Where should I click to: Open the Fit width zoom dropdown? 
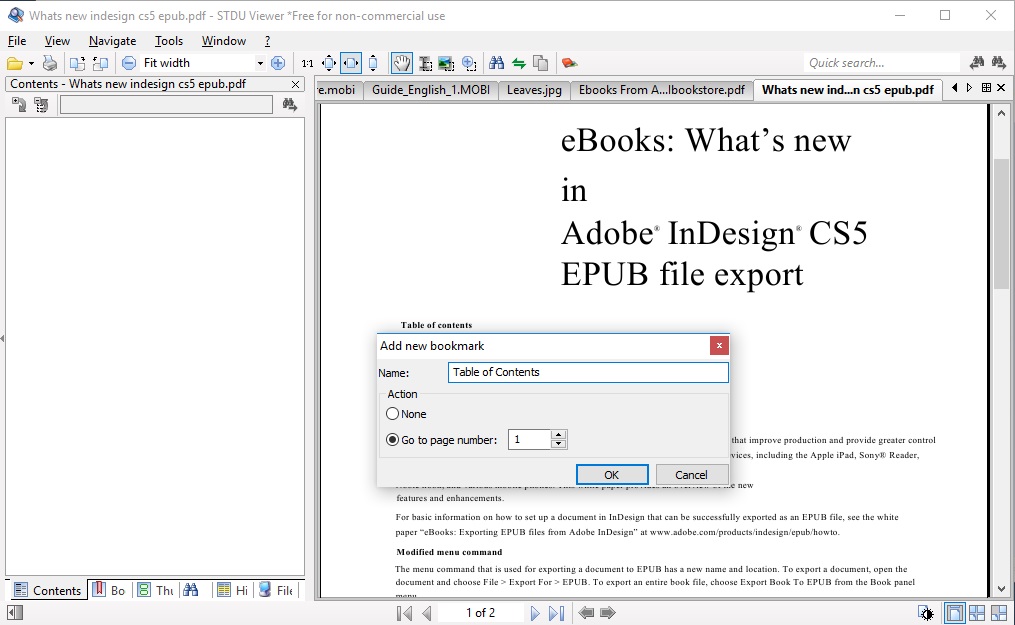coord(260,62)
